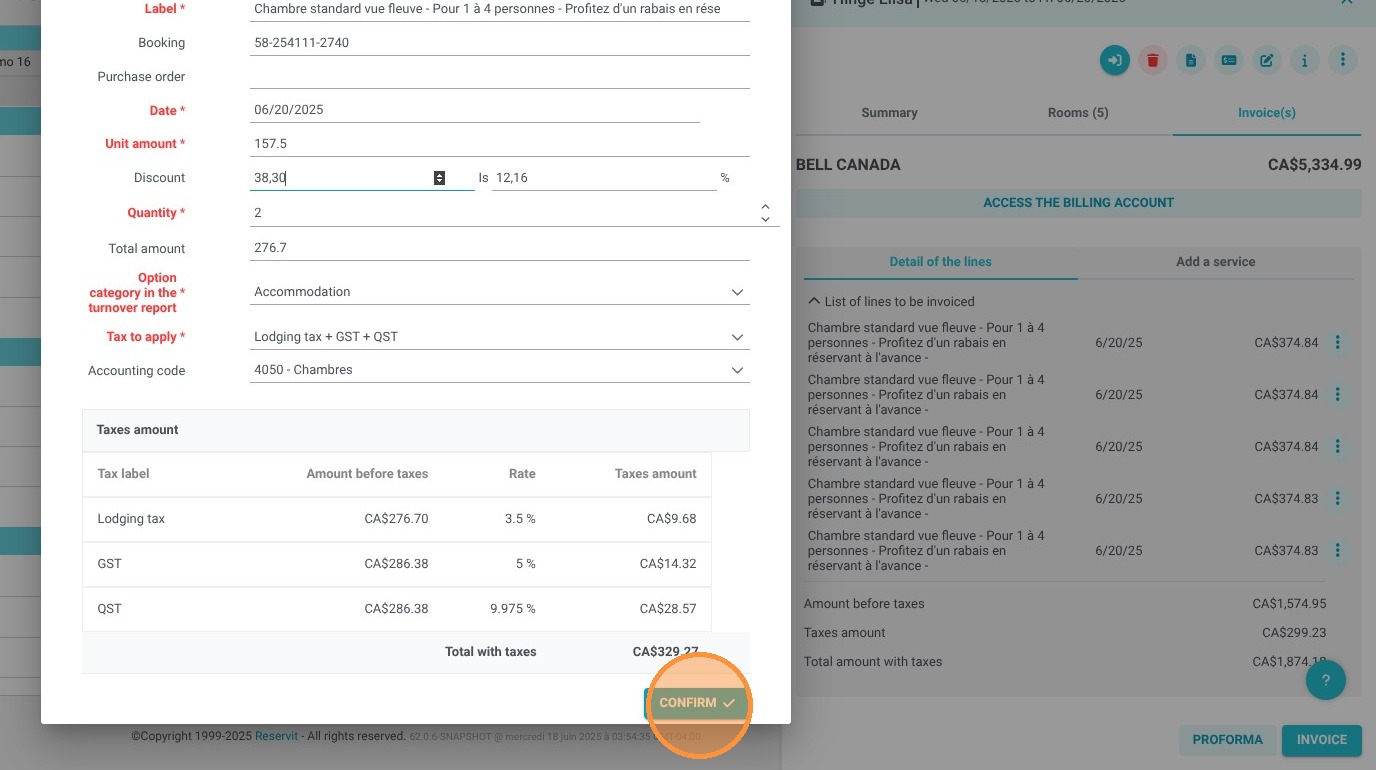The image size is (1376, 770).
Task: Collapse List of lines to be invoiced
Action: [891, 301]
